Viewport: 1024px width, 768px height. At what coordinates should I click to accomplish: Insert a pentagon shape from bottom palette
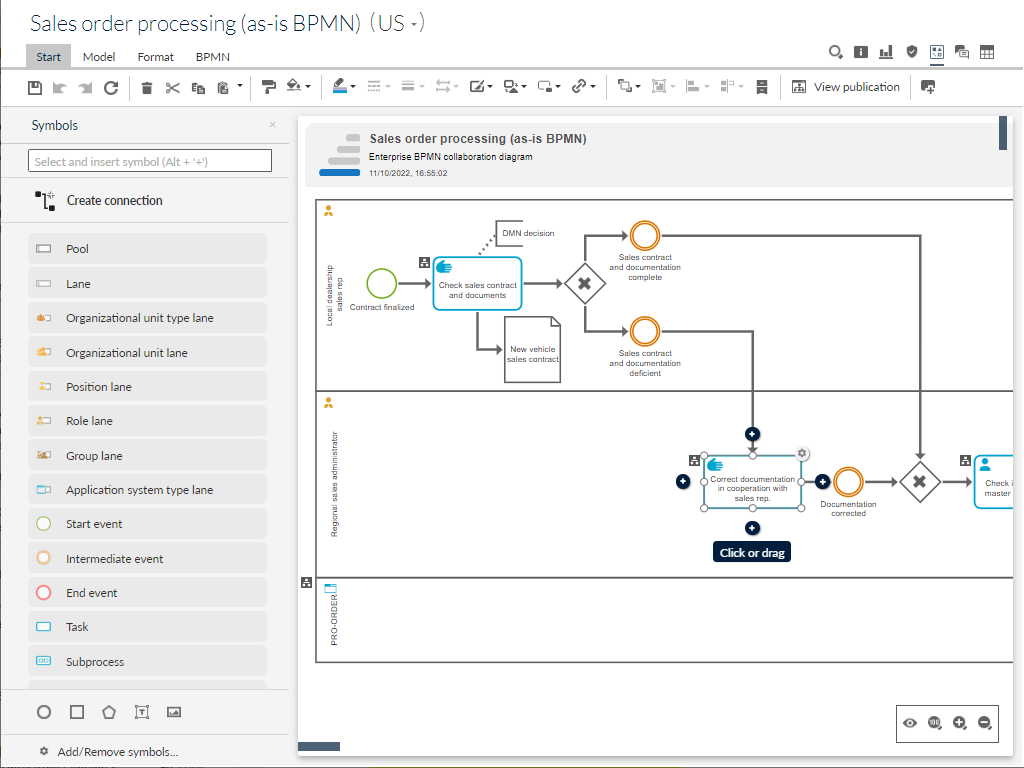click(x=109, y=712)
